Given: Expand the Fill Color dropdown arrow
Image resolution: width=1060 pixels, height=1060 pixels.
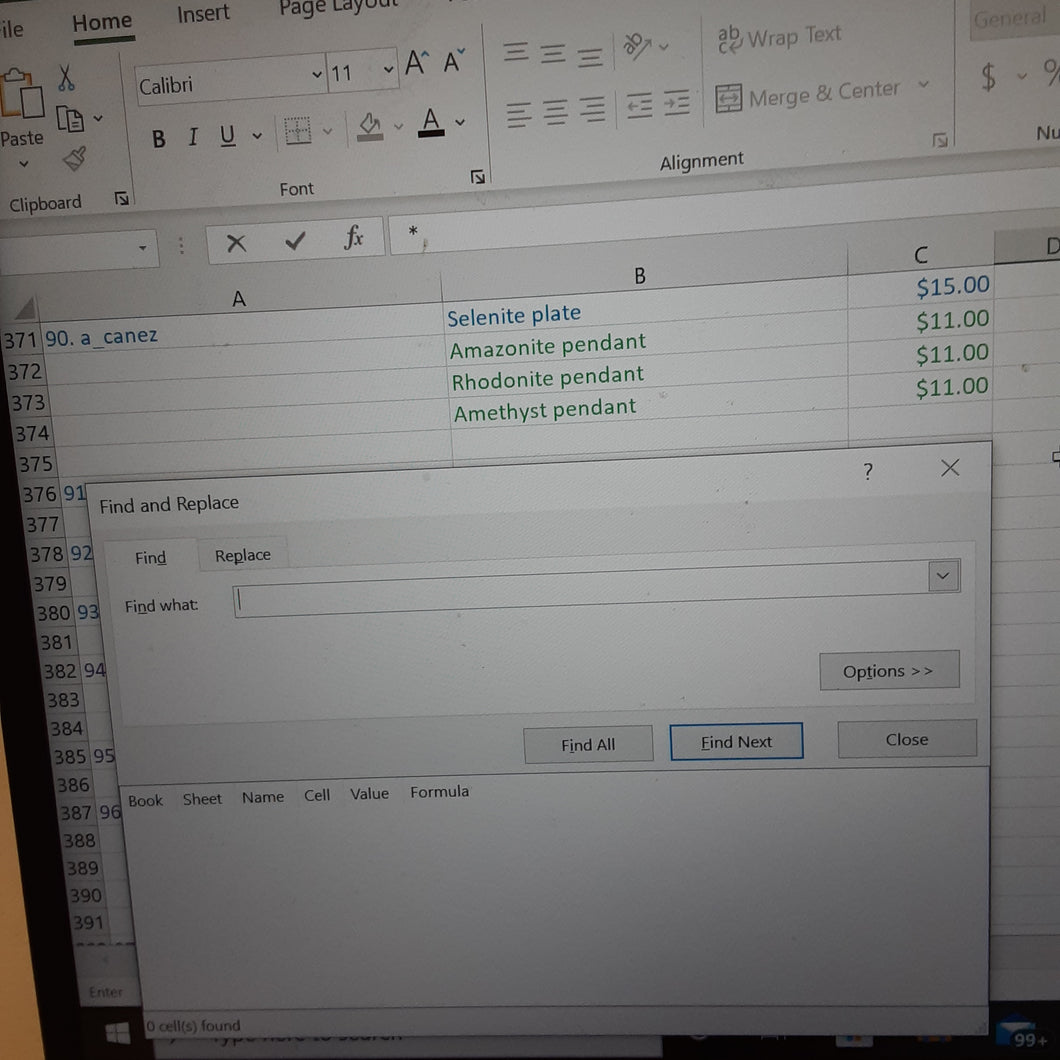Looking at the screenshot, I should click(398, 126).
